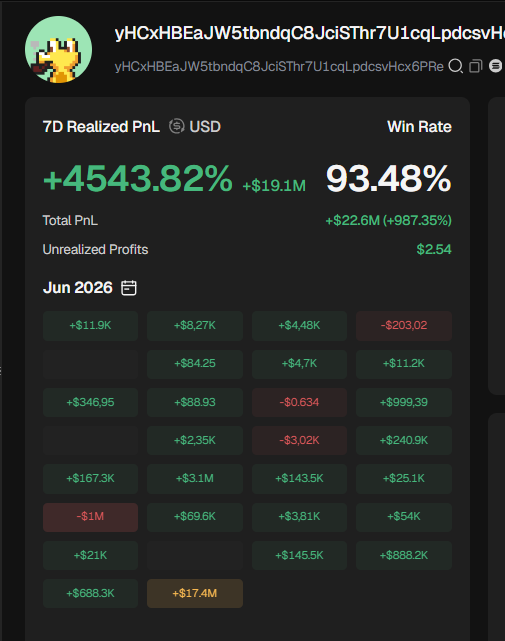Select the +$688.3K day cell
The width and height of the screenshot is (505, 641).
90,594
